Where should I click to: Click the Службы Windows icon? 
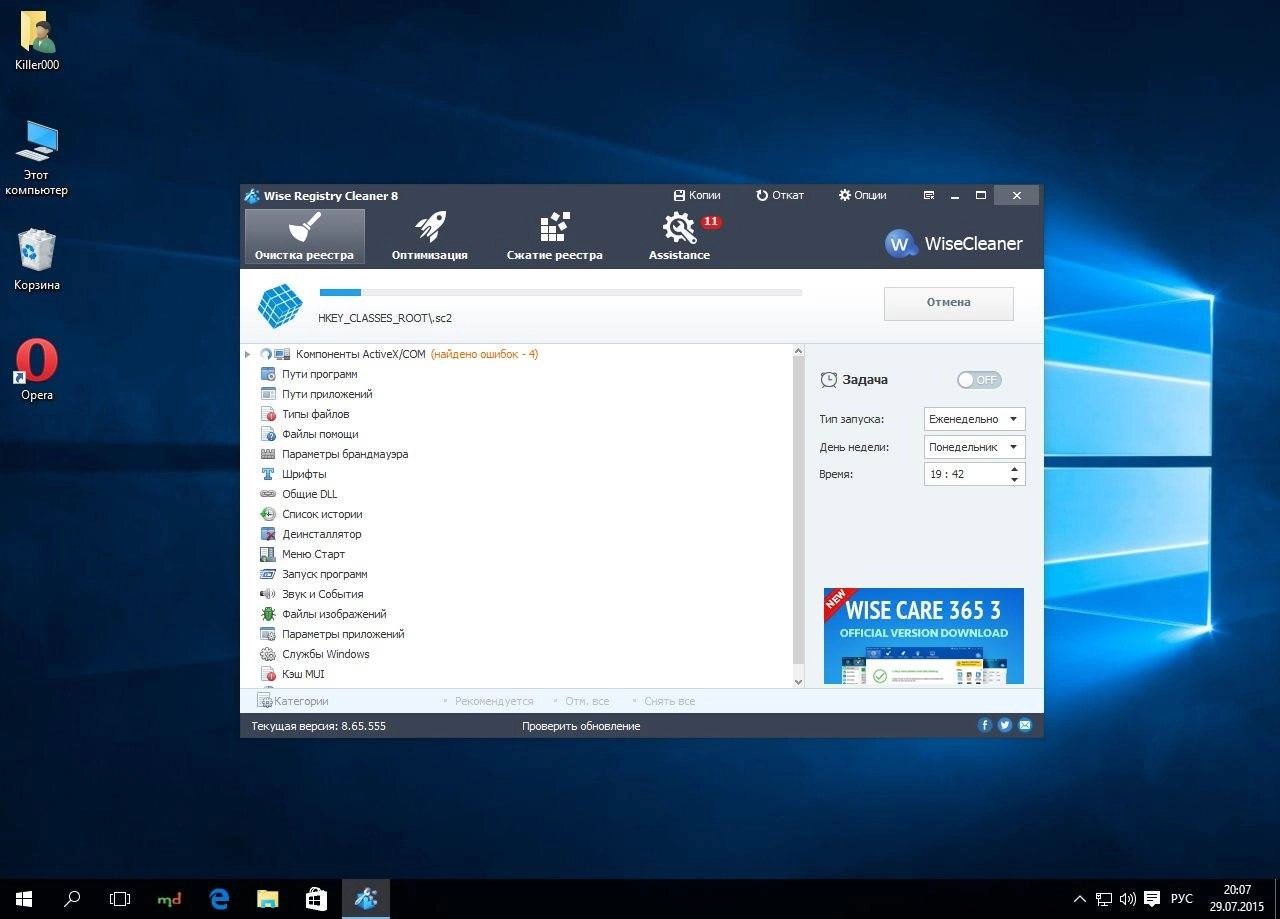pyautogui.click(x=268, y=654)
